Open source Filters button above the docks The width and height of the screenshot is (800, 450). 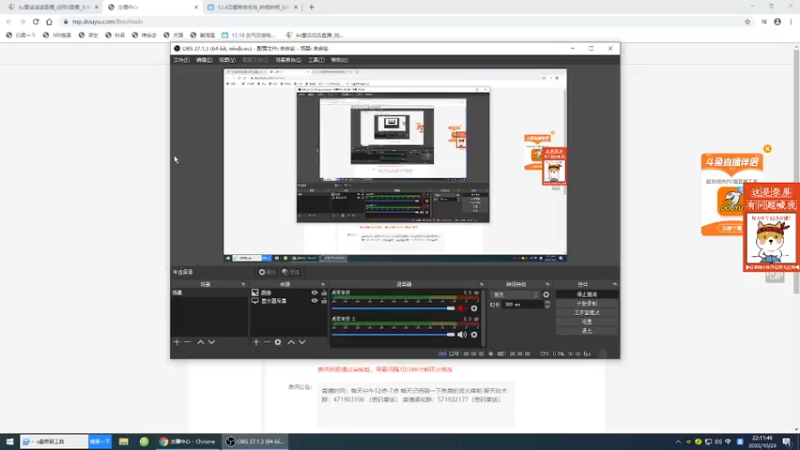coord(291,272)
